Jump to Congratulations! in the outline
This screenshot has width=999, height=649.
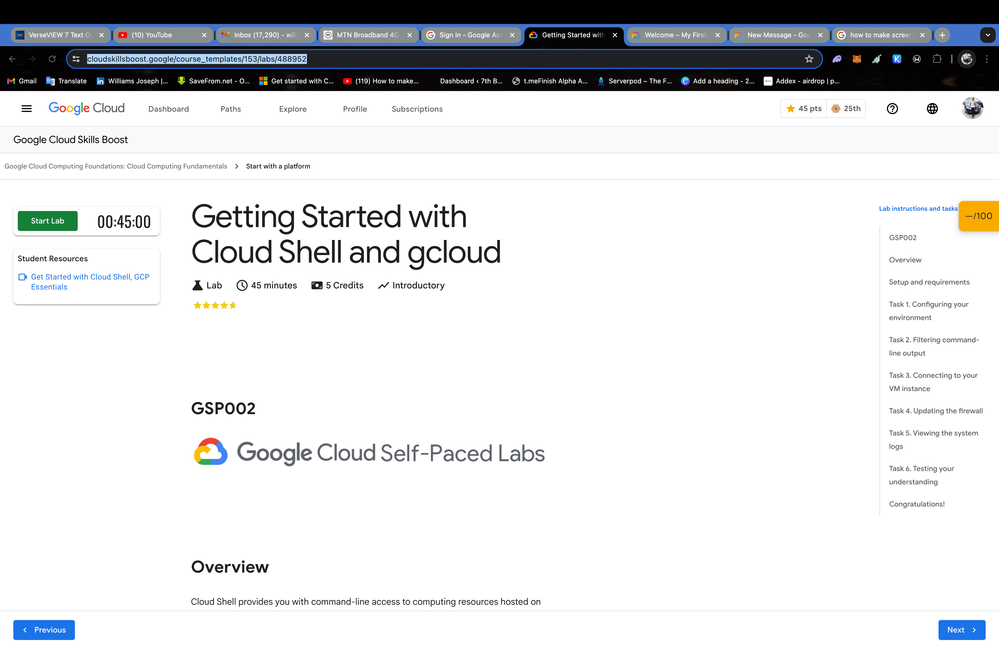917,504
